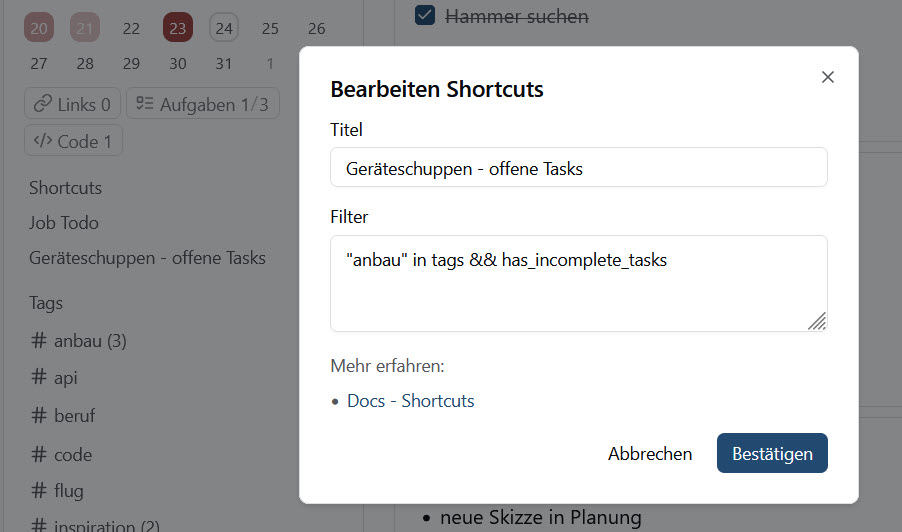Image resolution: width=902 pixels, height=532 pixels.
Task: Open Geräteschuppen - offene Tasks shortcut in sidebar
Action: 147,258
